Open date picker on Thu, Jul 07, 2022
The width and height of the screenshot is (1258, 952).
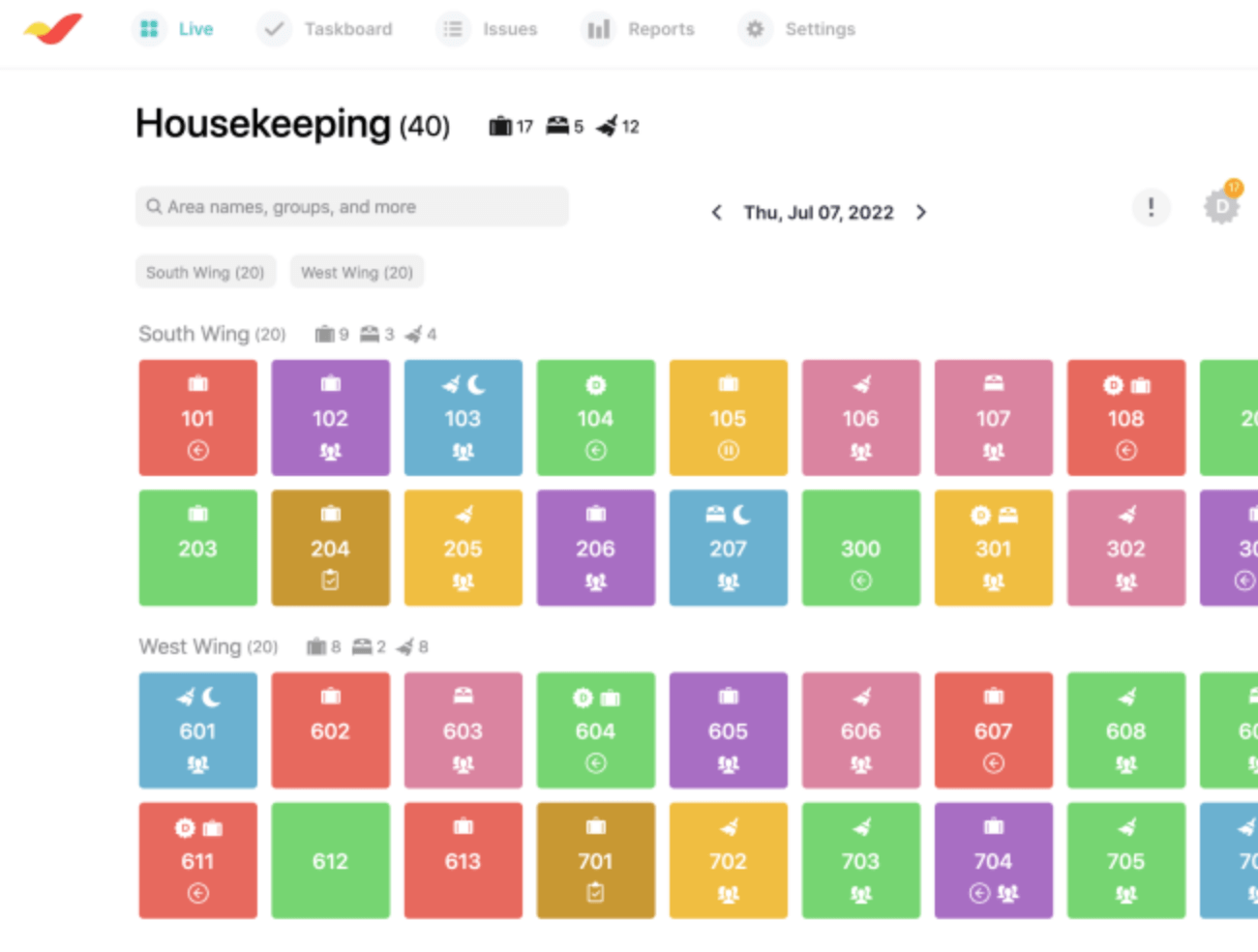pyautogui.click(x=818, y=213)
